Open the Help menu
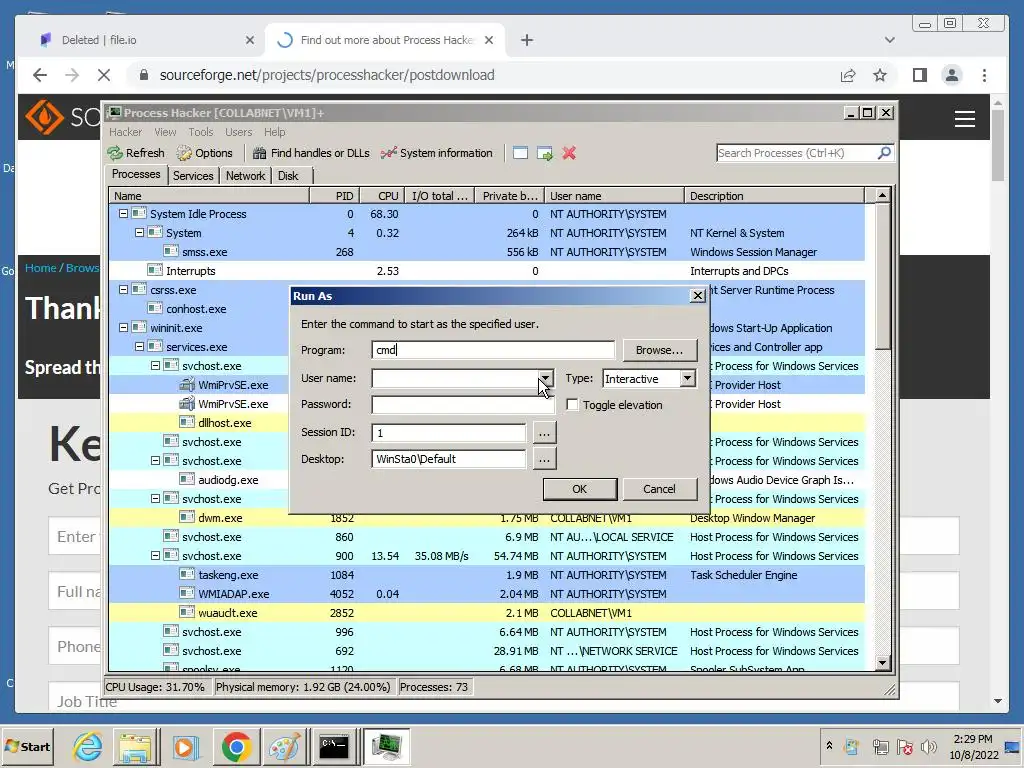Image resolution: width=1024 pixels, height=768 pixels. (274, 132)
